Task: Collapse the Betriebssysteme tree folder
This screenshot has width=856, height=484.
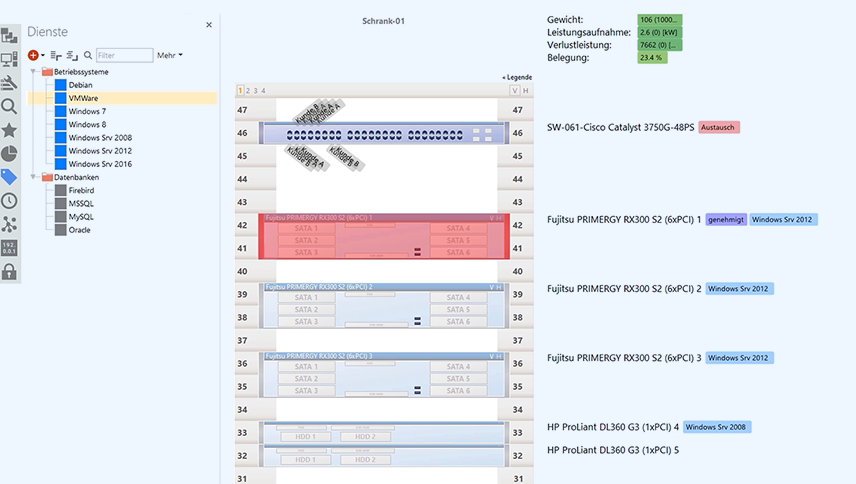Action: click(34, 72)
